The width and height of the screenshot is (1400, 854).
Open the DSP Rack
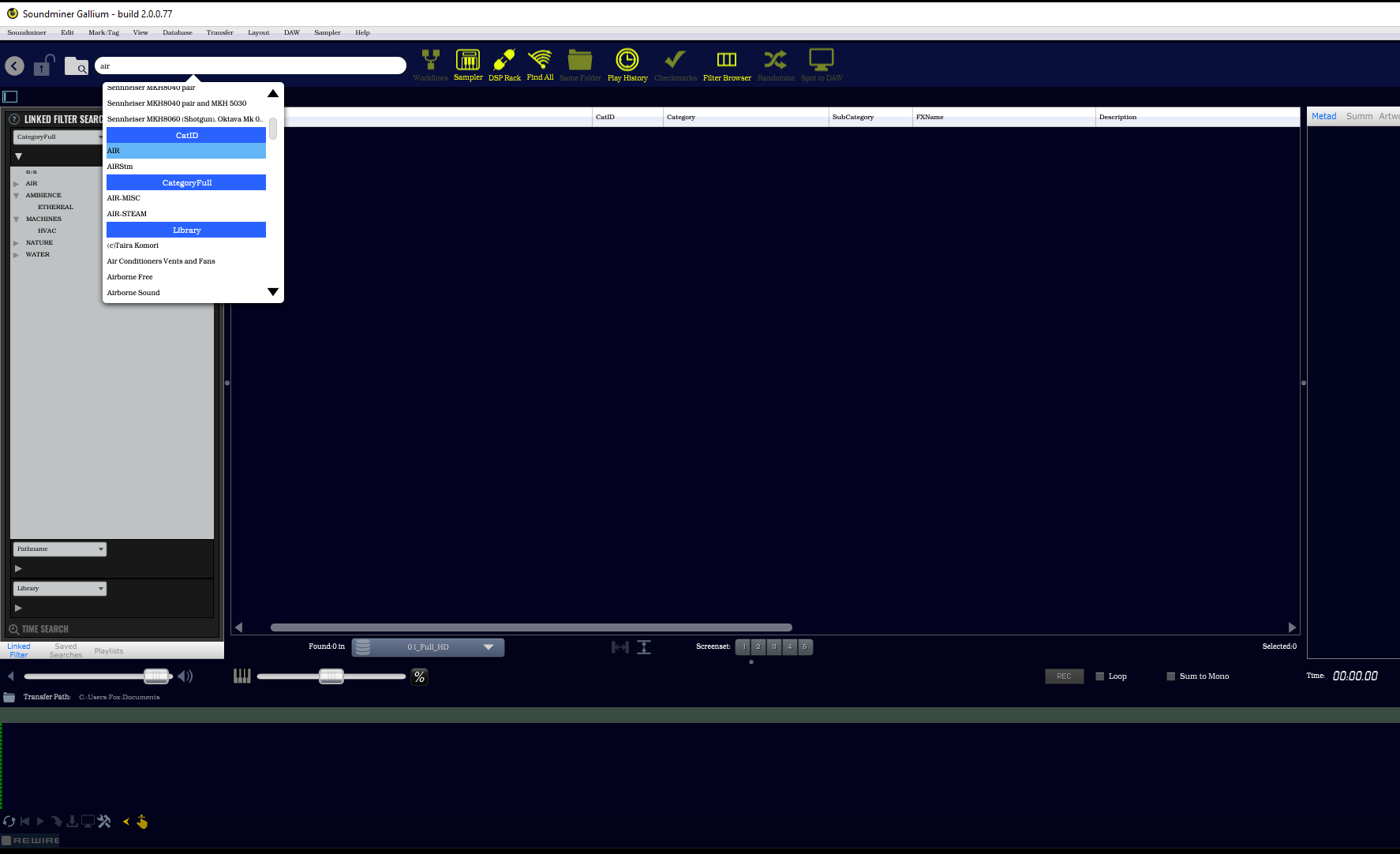coord(504,61)
